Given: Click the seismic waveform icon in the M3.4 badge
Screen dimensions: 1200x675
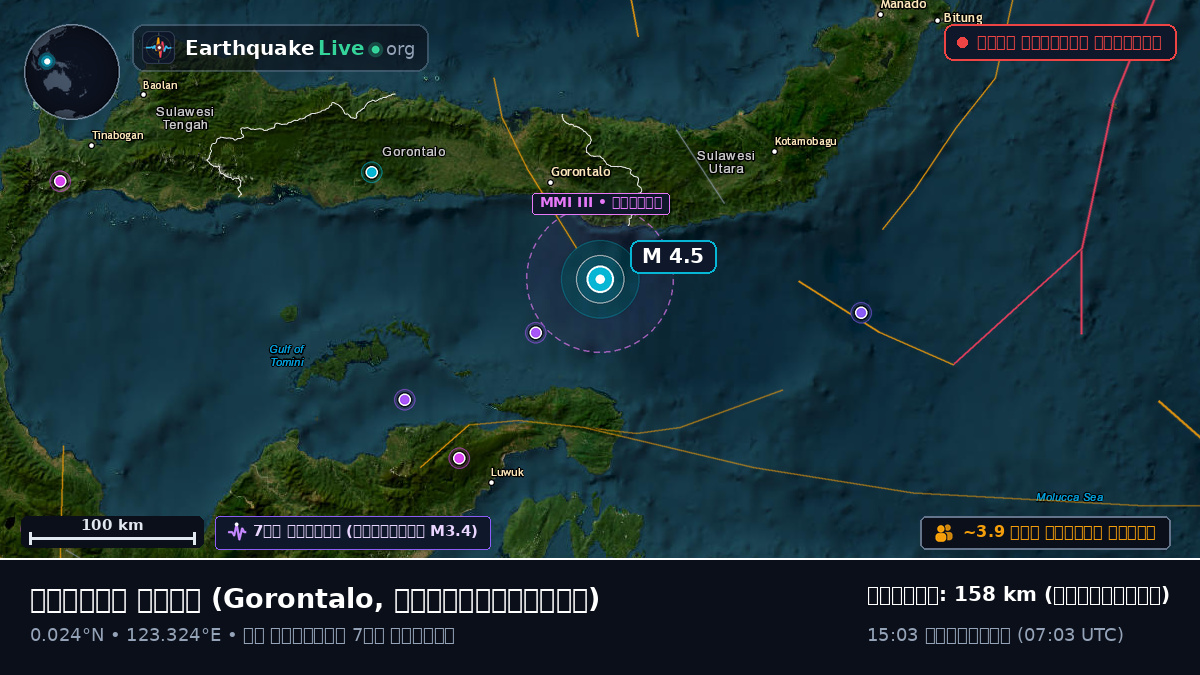Looking at the screenshot, I should [237, 532].
